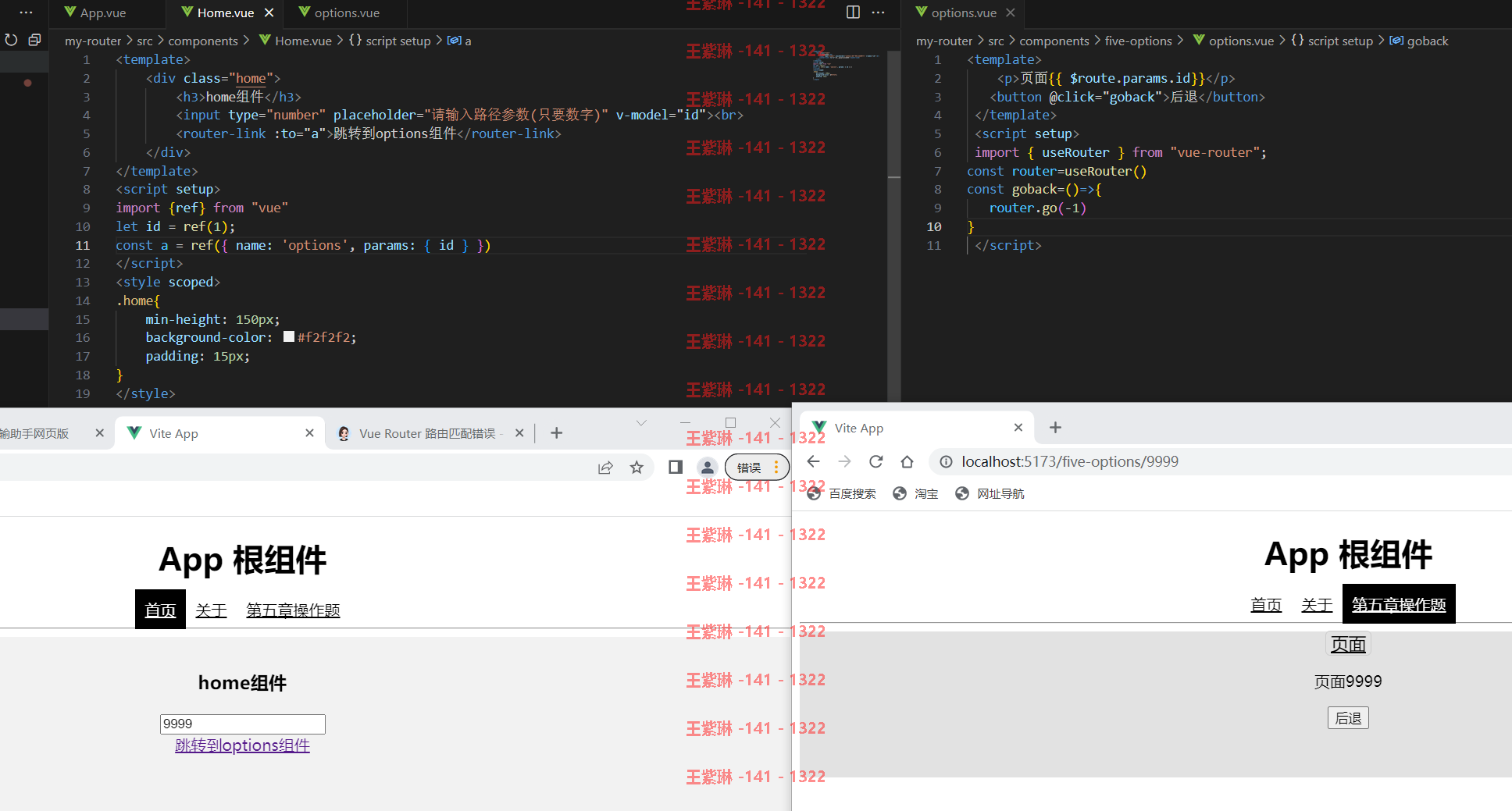
Task: Click the collapse all icon in sidebar
Action: pos(34,40)
